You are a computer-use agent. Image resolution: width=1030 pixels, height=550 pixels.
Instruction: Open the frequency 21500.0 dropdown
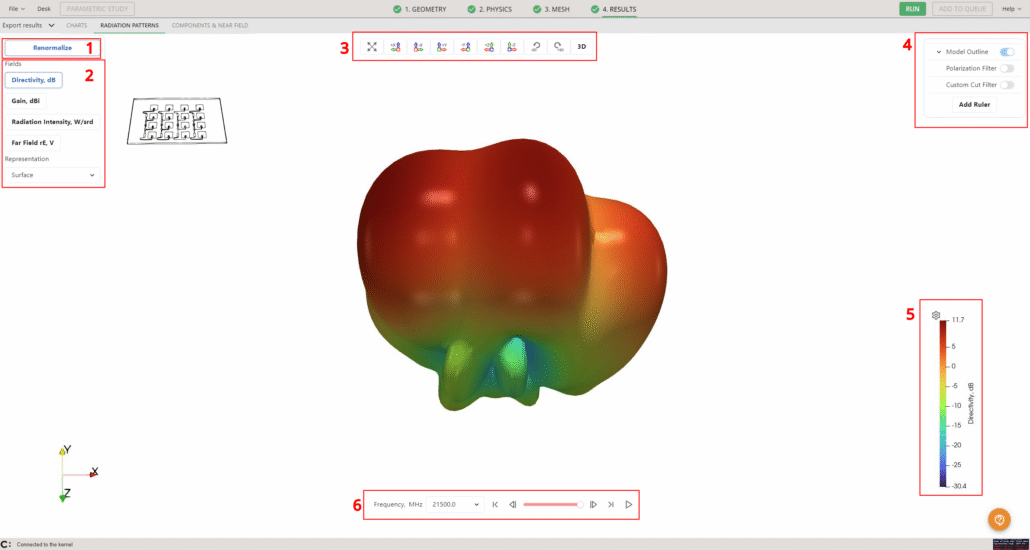pos(454,505)
